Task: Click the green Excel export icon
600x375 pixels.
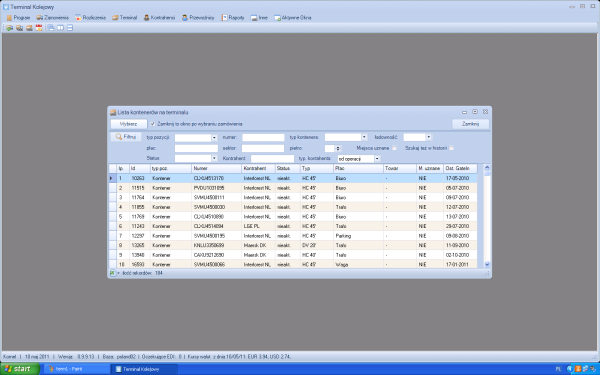Action: tap(112, 273)
